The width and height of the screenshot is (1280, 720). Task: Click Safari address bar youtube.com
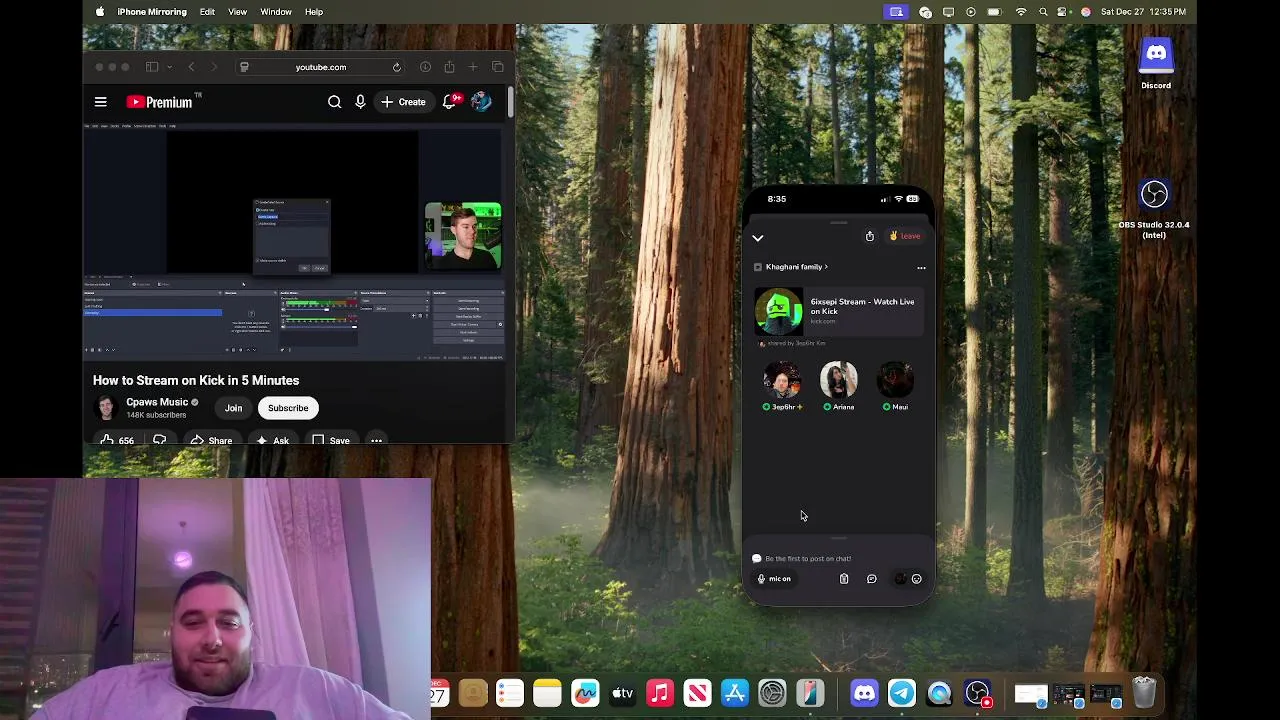tap(320, 67)
